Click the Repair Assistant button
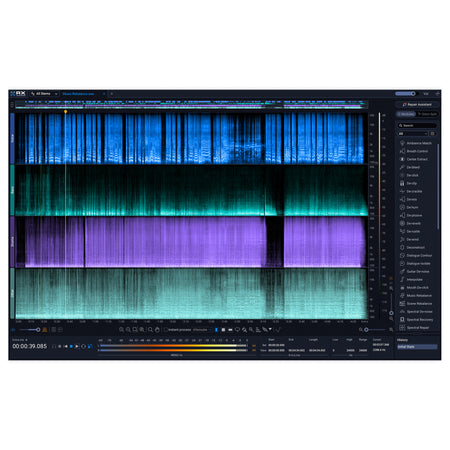 tap(417, 105)
